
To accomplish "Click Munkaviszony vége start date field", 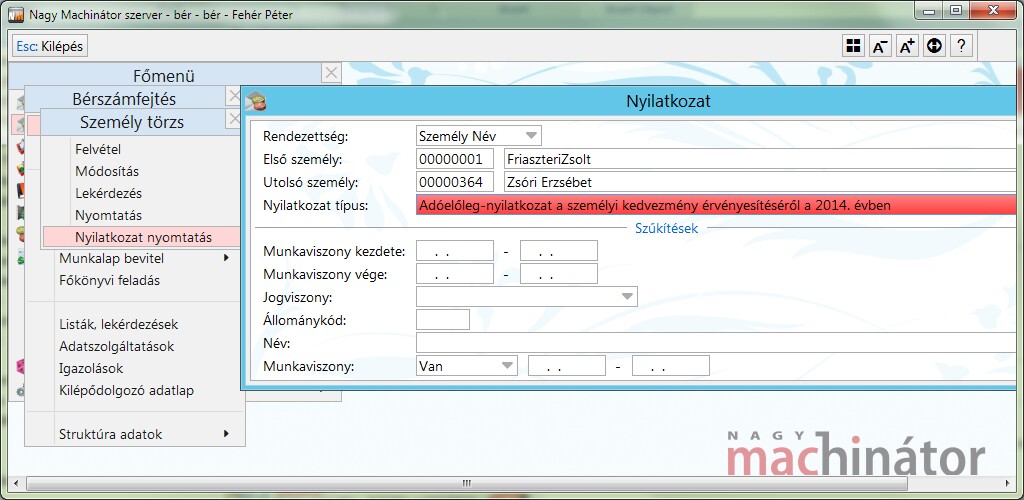I will (455, 273).
